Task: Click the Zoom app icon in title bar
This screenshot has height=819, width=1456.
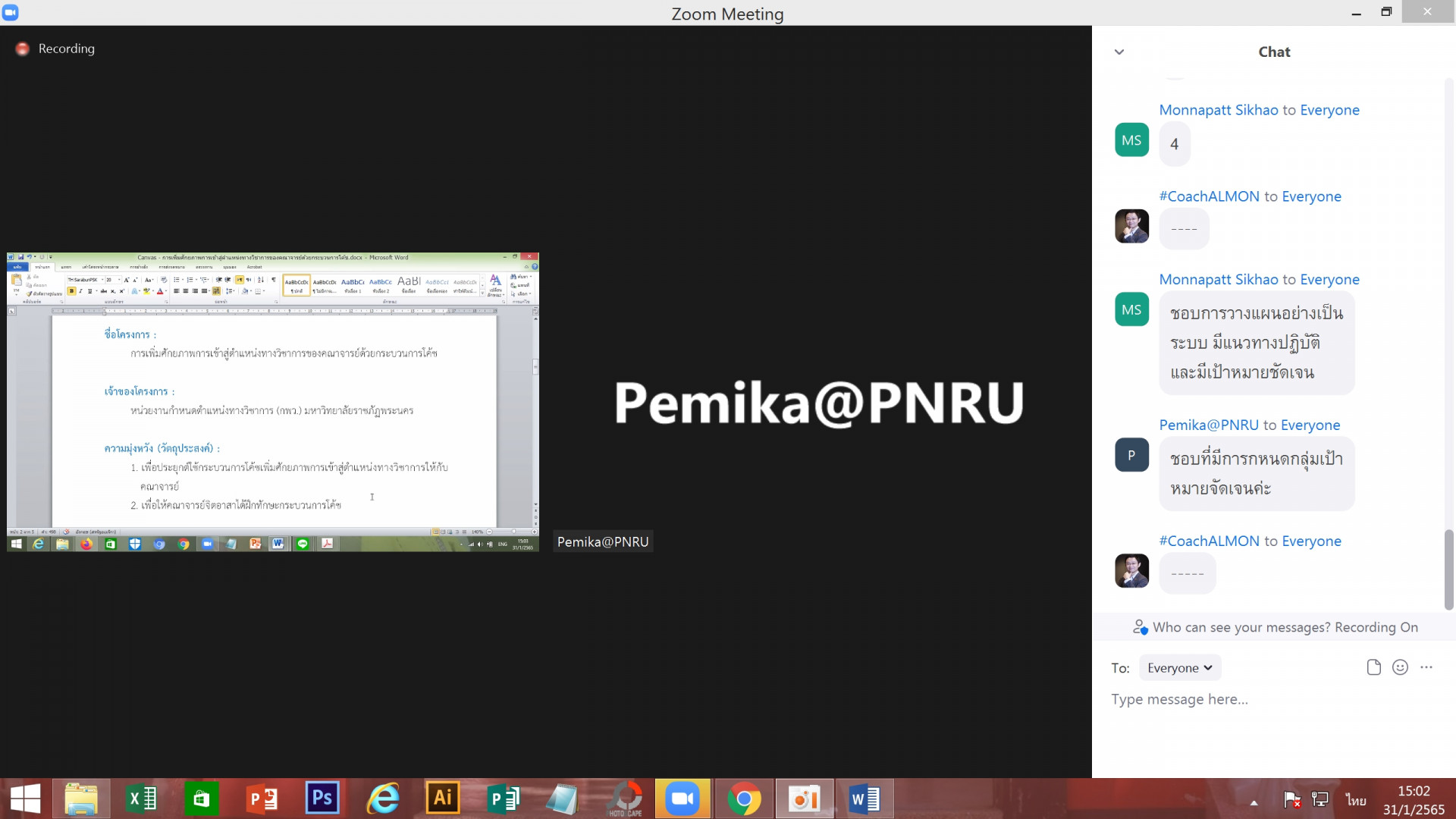Action: coord(11,12)
